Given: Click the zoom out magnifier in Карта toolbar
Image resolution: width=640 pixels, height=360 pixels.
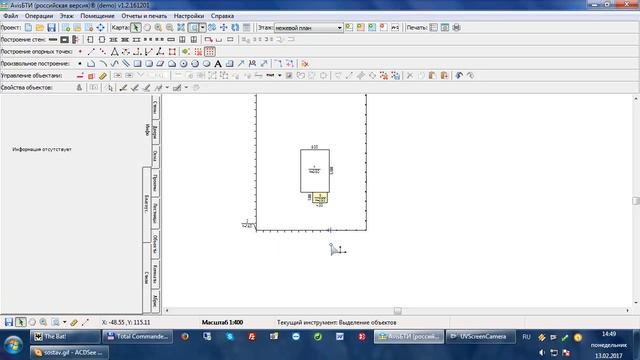Looking at the screenshot, I should pyautogui.click(x=169, y=27).
